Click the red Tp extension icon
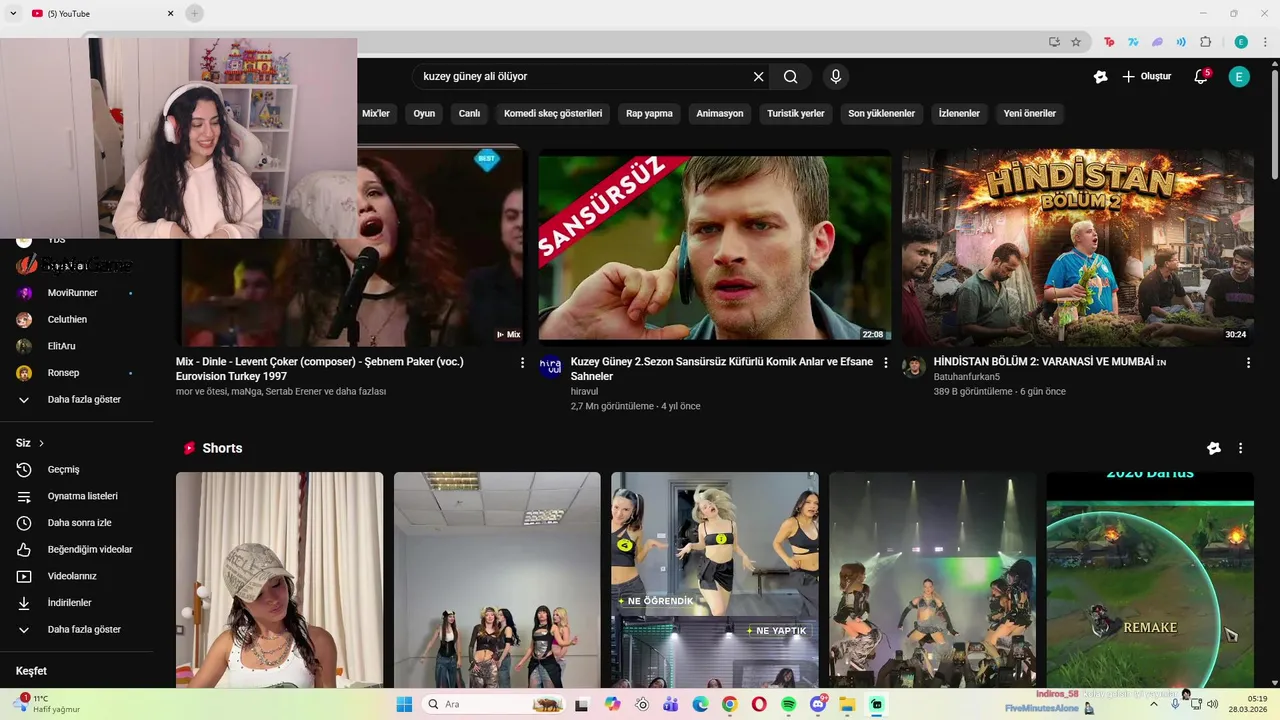Viewport: 1280px width, 720px height. (x=1109, y=42)
